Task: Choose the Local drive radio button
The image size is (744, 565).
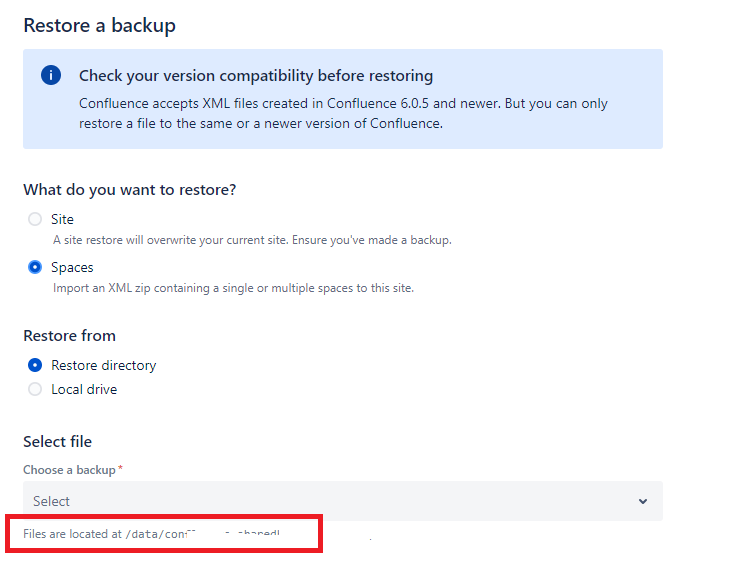Action: pyautogui.click(x=35, y=389)
